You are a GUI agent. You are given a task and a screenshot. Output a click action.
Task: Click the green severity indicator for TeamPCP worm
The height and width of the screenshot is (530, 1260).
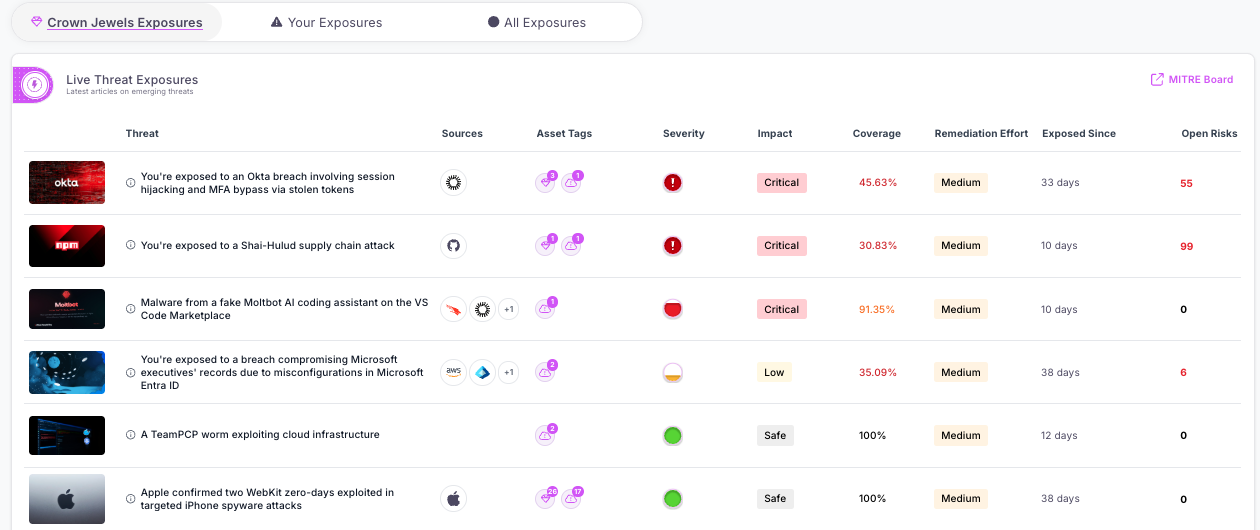click(x=673, y=435)
